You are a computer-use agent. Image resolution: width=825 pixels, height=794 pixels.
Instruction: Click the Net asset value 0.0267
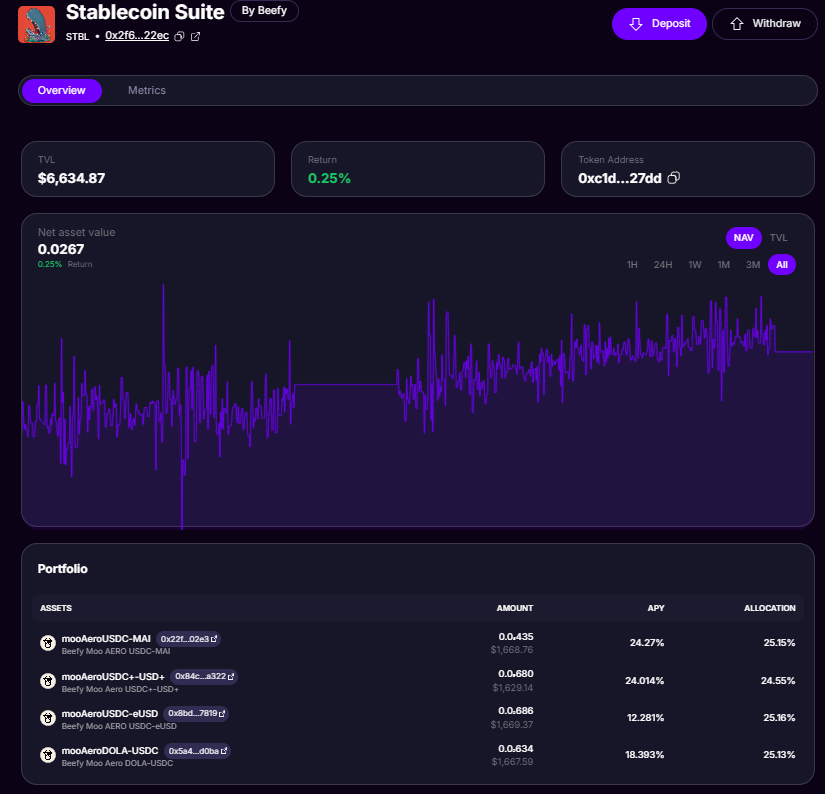61,249
